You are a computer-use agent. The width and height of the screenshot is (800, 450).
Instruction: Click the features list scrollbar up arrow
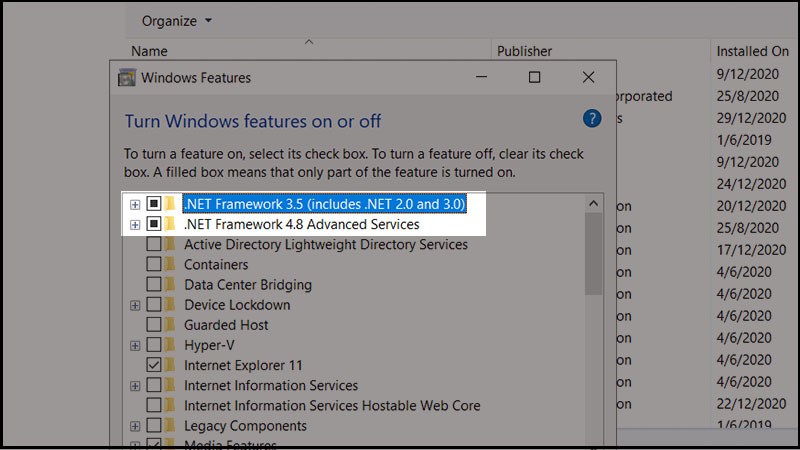click(593, 204)
